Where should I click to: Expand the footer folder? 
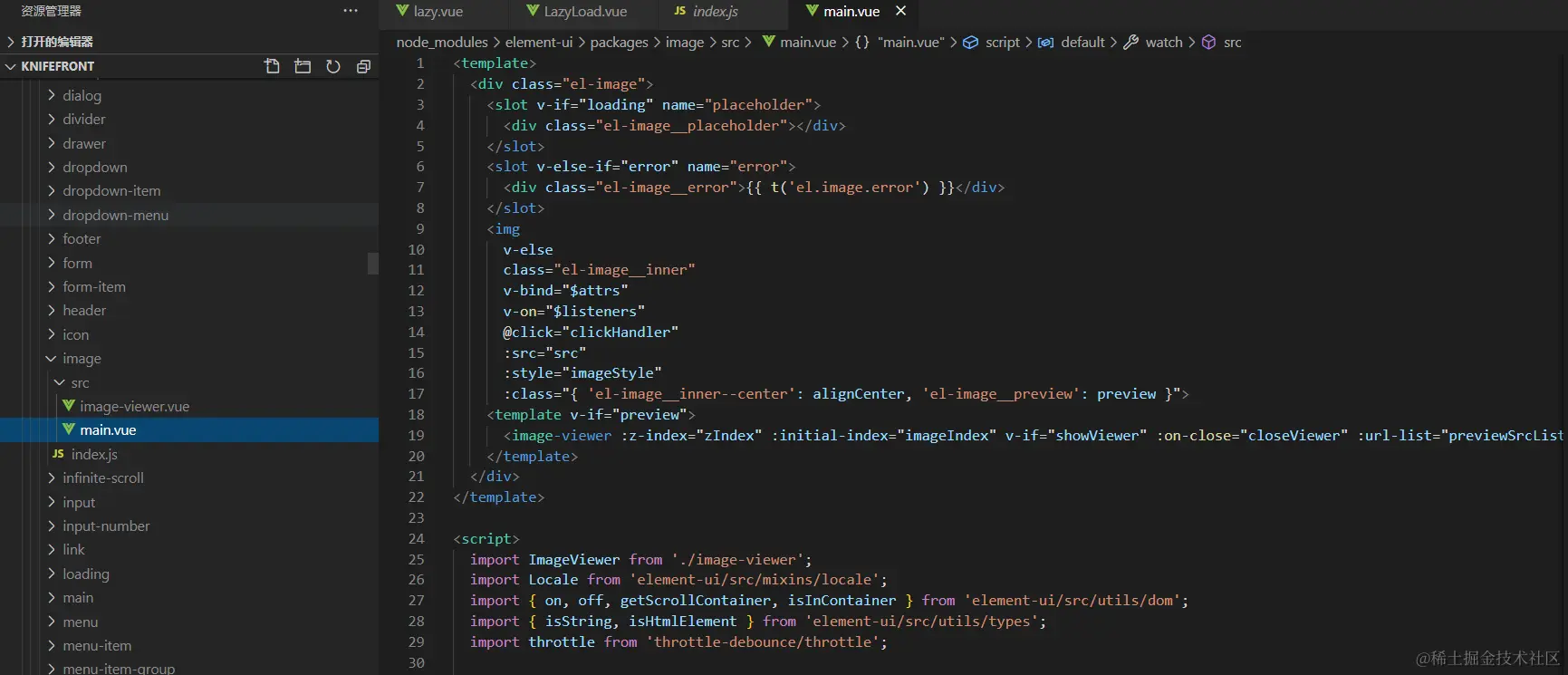point(82,238)
